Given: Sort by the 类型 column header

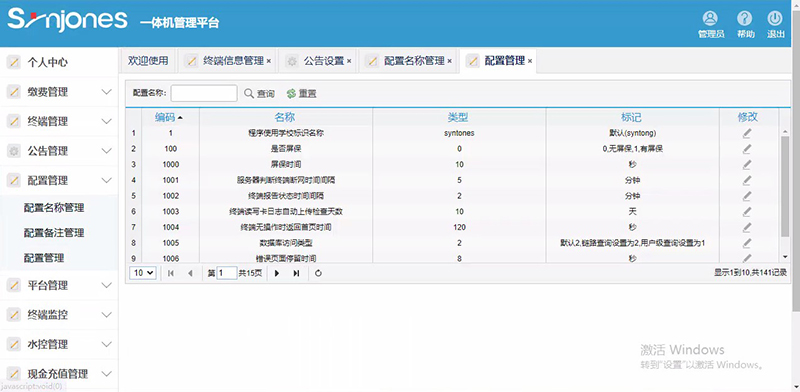Looking at the screenshot, I should click(x=459, y=117).
